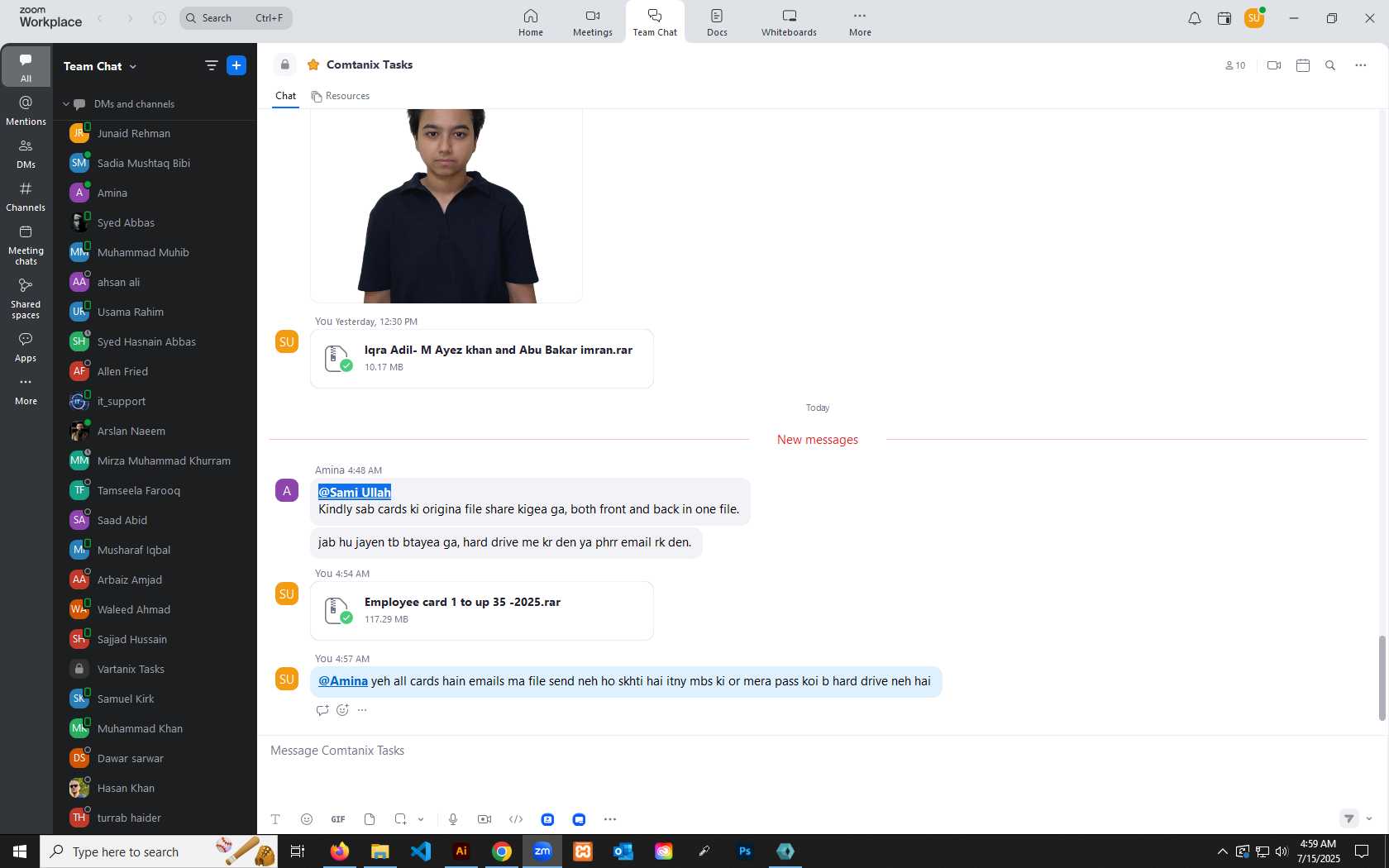
Task: Record a video message
Action: click(484, 819)
